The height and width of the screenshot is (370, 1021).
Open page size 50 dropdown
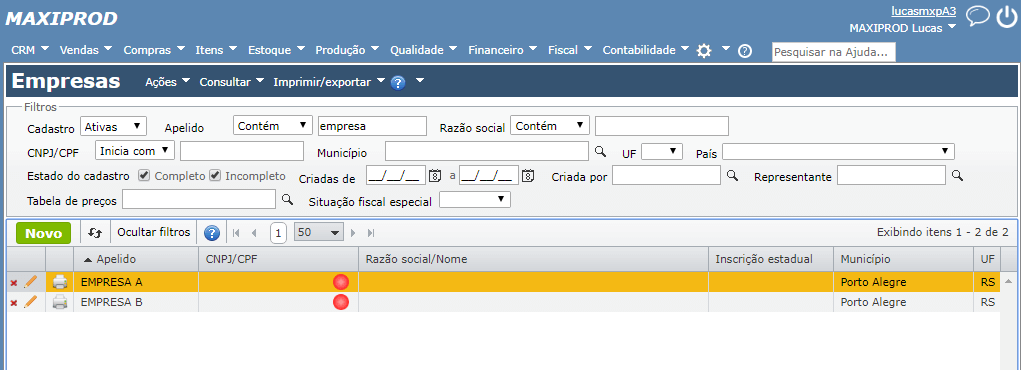(x=319, y=233)
